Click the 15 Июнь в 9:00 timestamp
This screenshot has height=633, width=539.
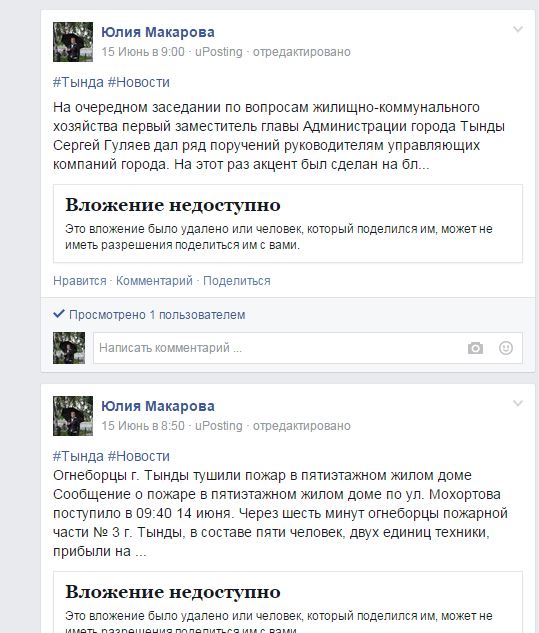tap(143, 52)
